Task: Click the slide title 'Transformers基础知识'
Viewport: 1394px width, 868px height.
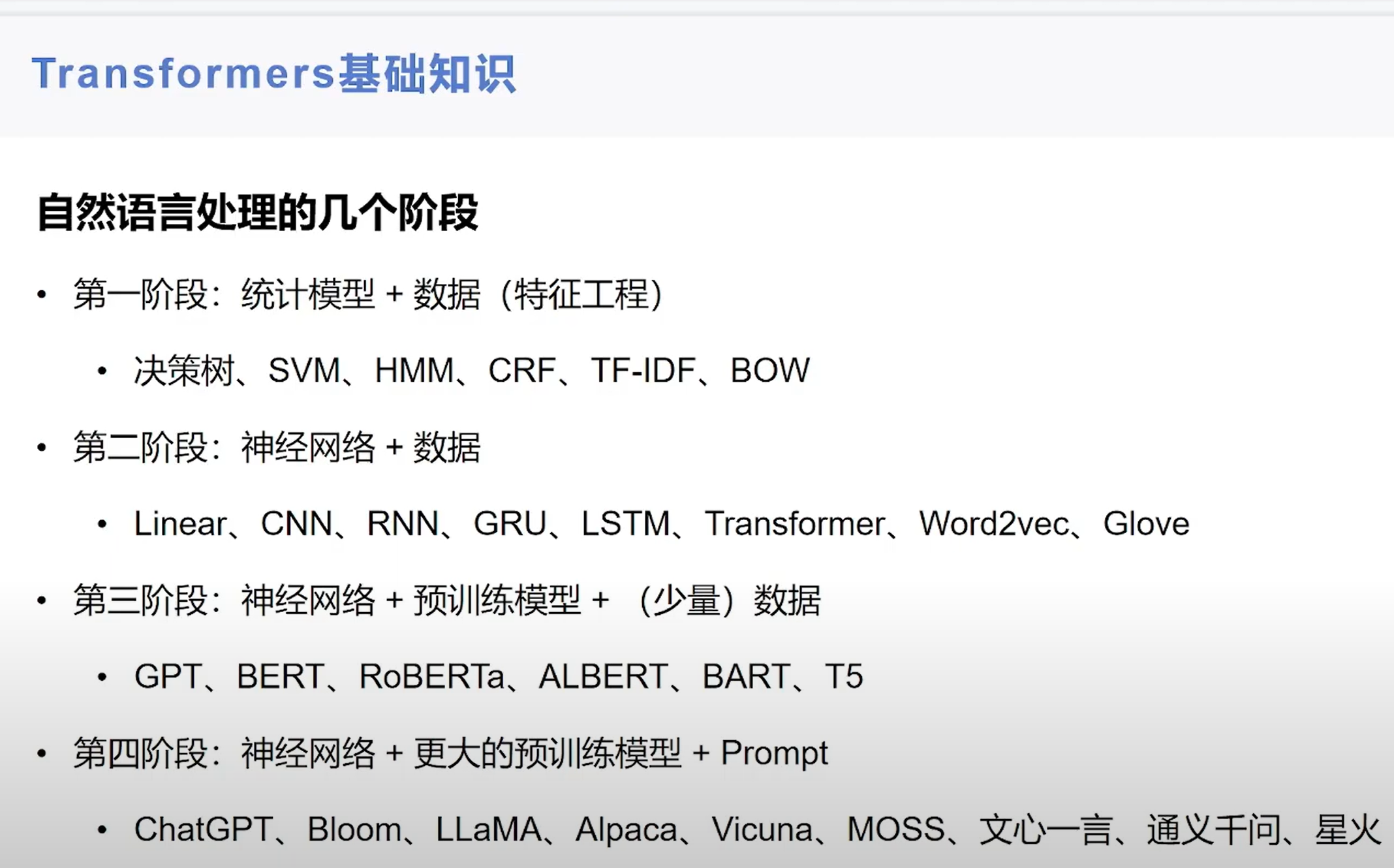Action: (274, 73)
